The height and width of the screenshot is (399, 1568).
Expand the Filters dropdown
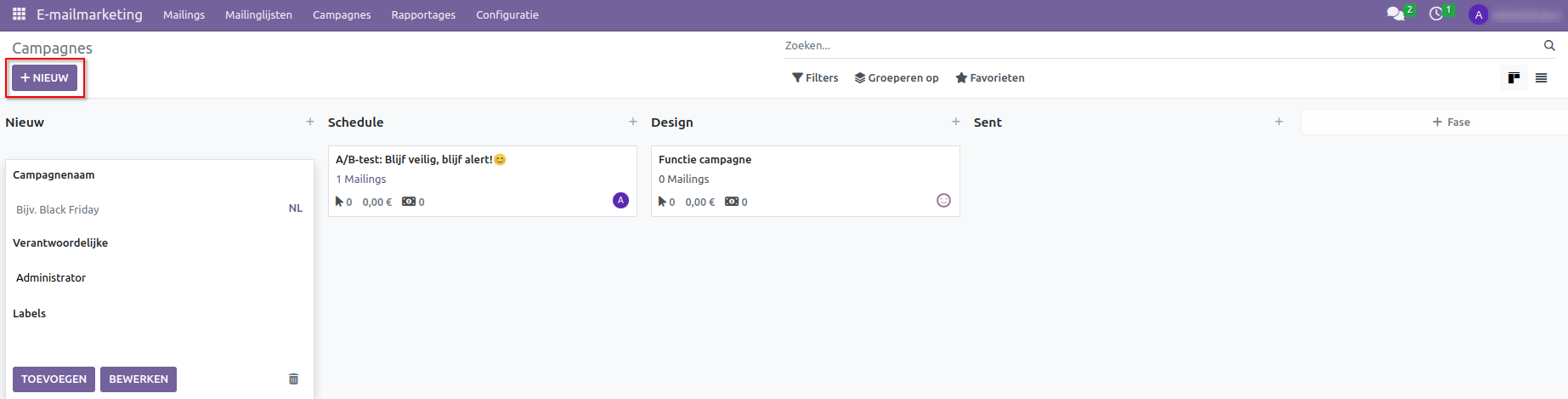coord(815,78)
